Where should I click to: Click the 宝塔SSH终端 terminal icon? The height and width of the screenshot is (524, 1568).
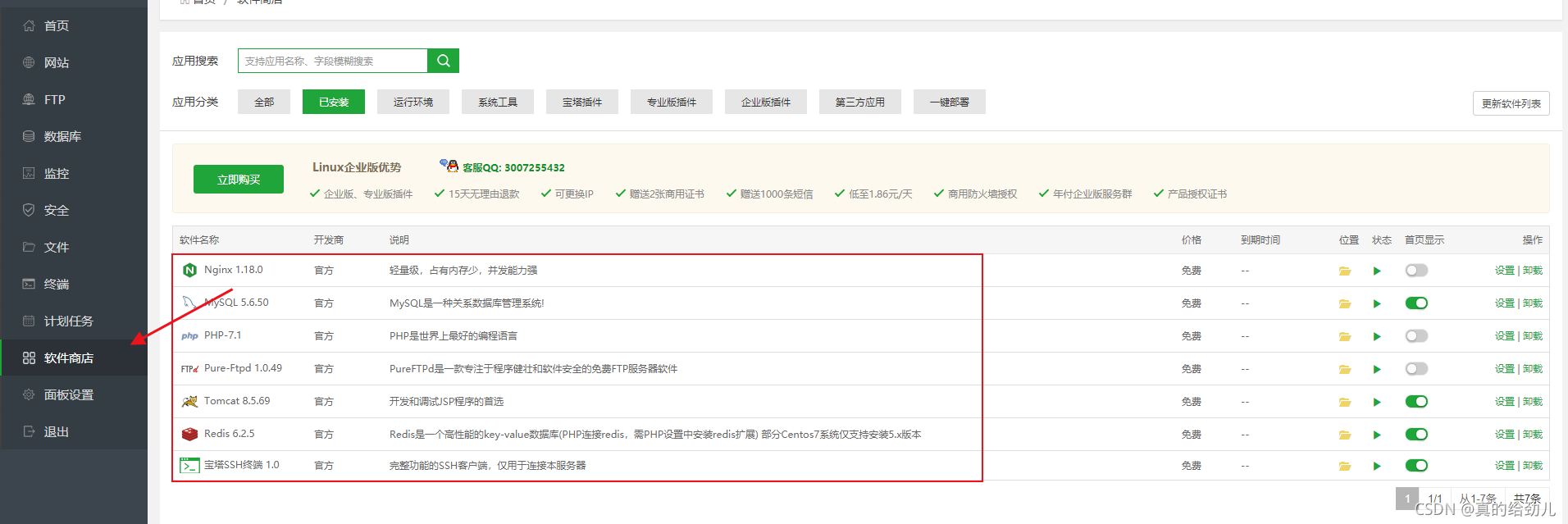pyautogui.click(x=189, y=465)
